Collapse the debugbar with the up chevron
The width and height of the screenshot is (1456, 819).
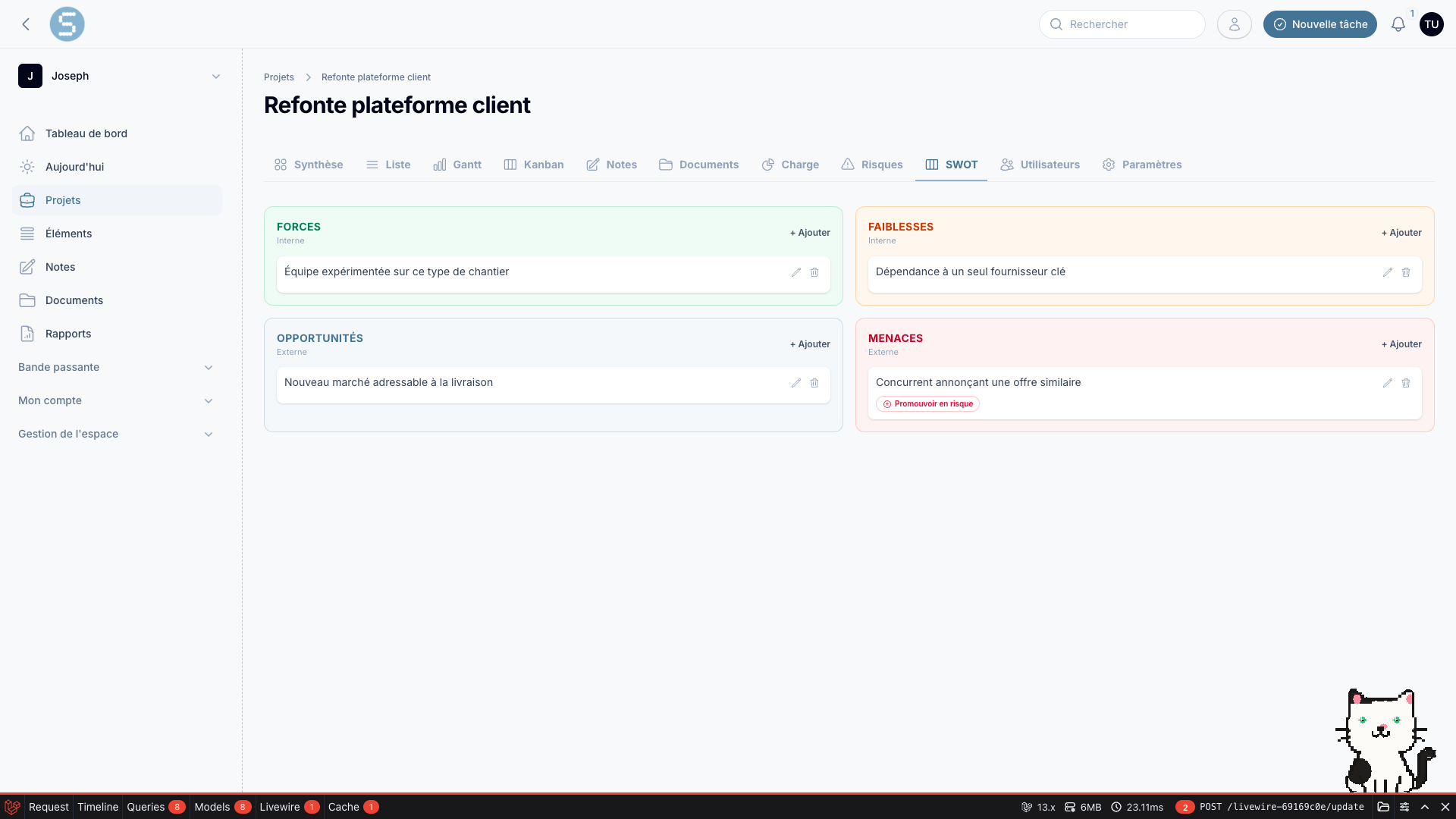pyautogui.click(x=1425, y=807)
